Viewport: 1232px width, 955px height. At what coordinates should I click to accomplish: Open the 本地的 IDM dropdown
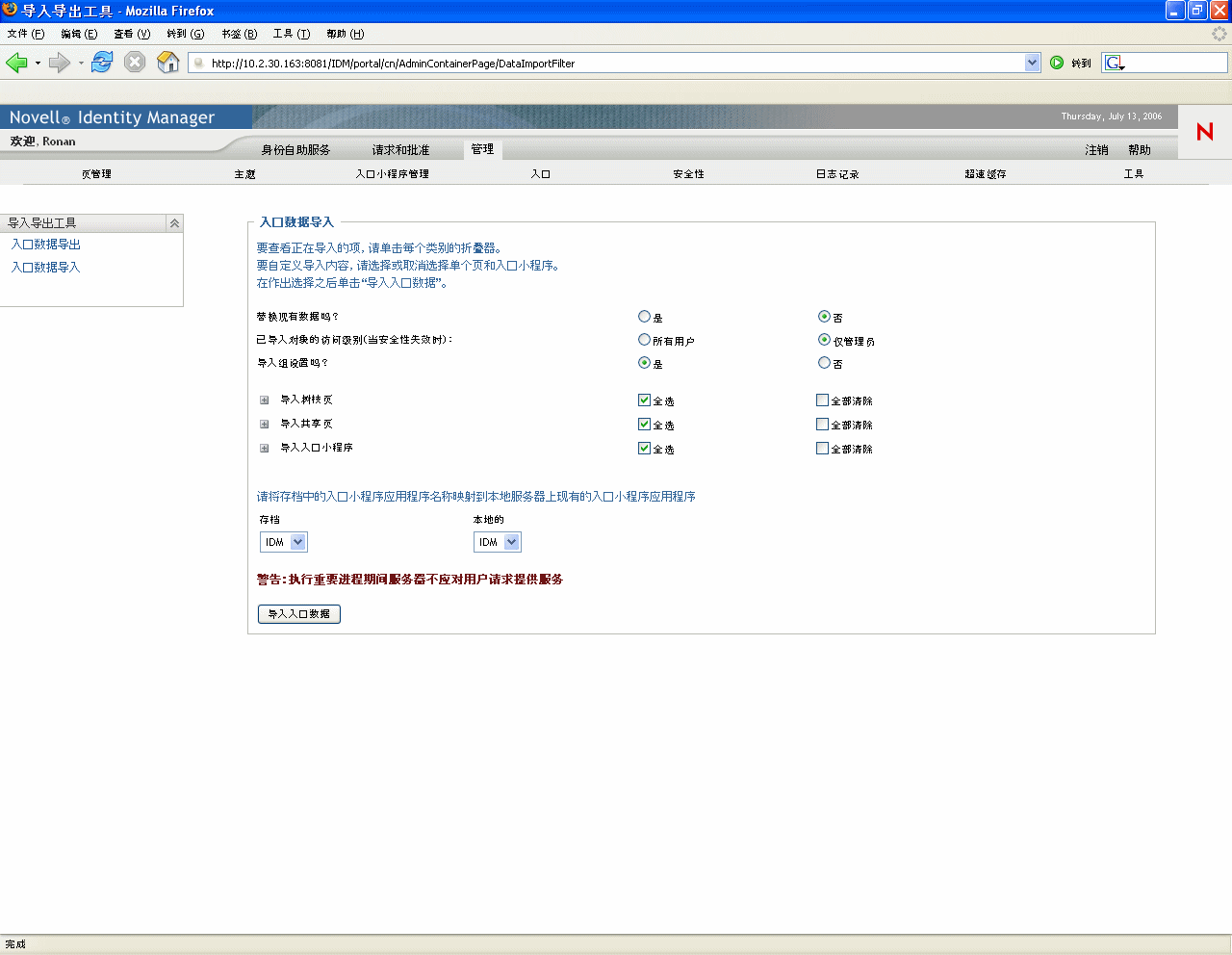click(513, 541)
